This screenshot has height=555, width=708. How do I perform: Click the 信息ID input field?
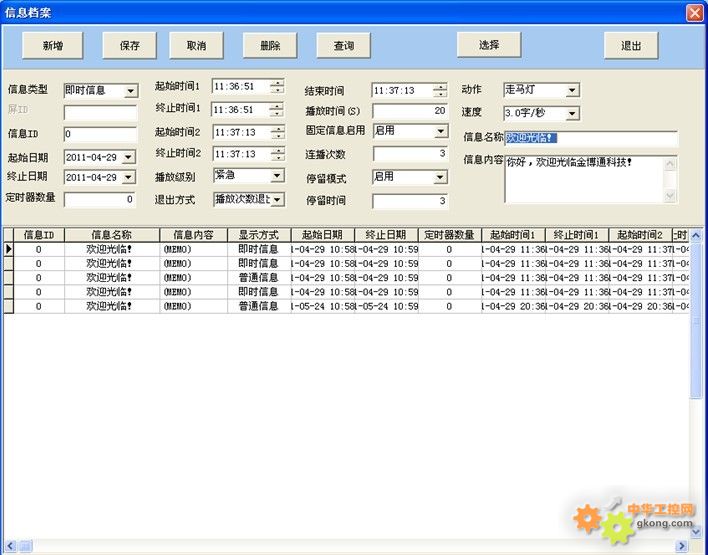pos(100,134)
